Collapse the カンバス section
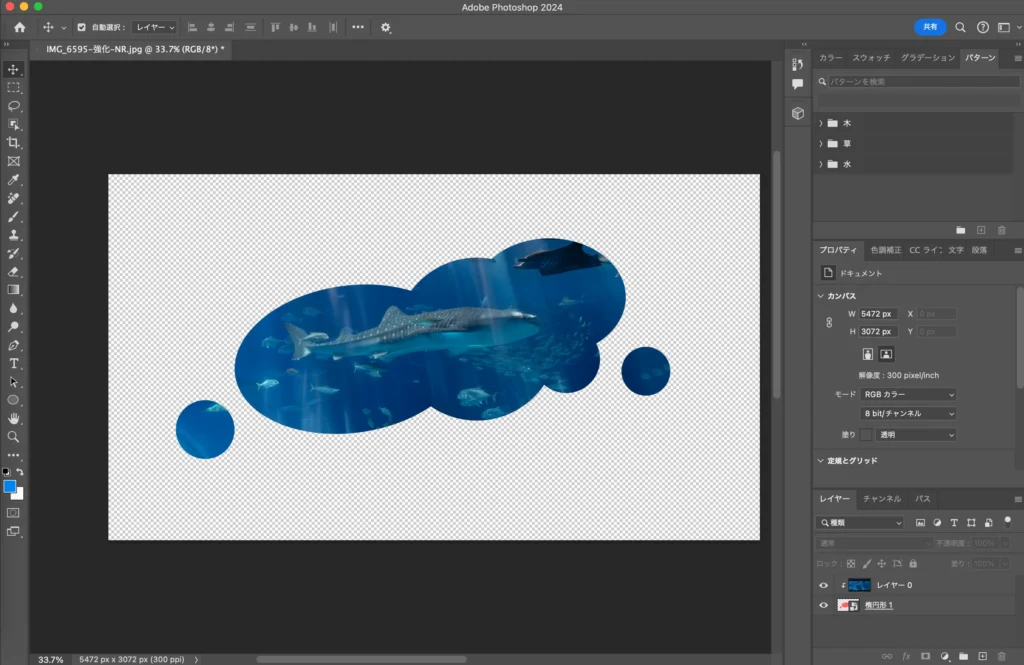Screen dimensions: 1024x665 coord(821,296)
